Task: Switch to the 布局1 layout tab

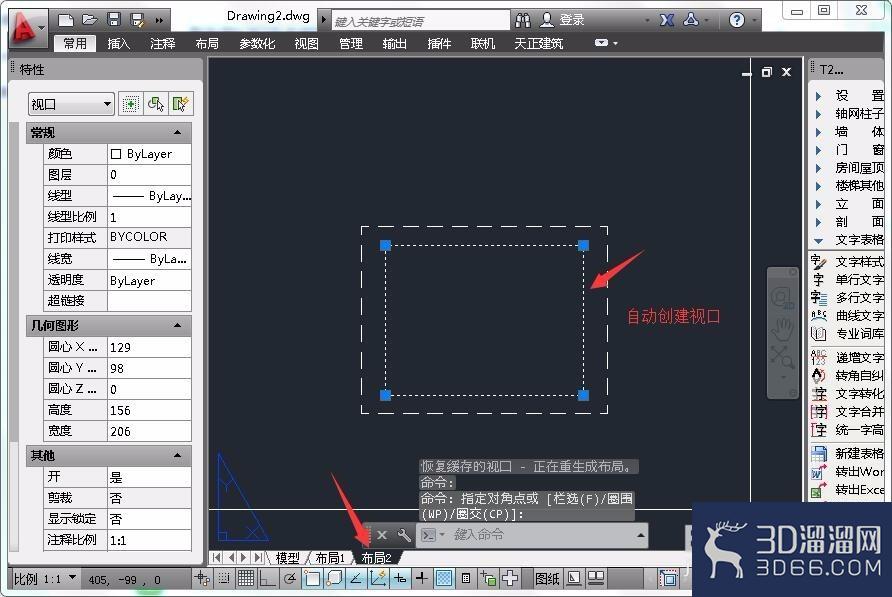Action: click(x=329, y=558)
